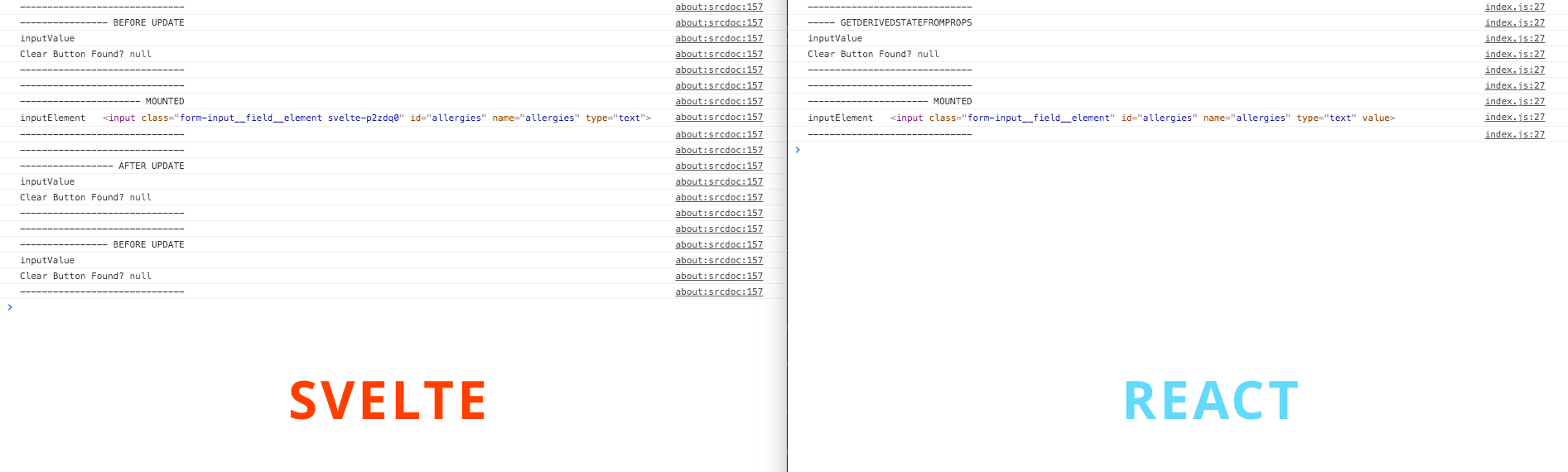Click the name="allergies" attribute in Svelte input
Viewport: 1568px width, 472px height.
point(536,118)
